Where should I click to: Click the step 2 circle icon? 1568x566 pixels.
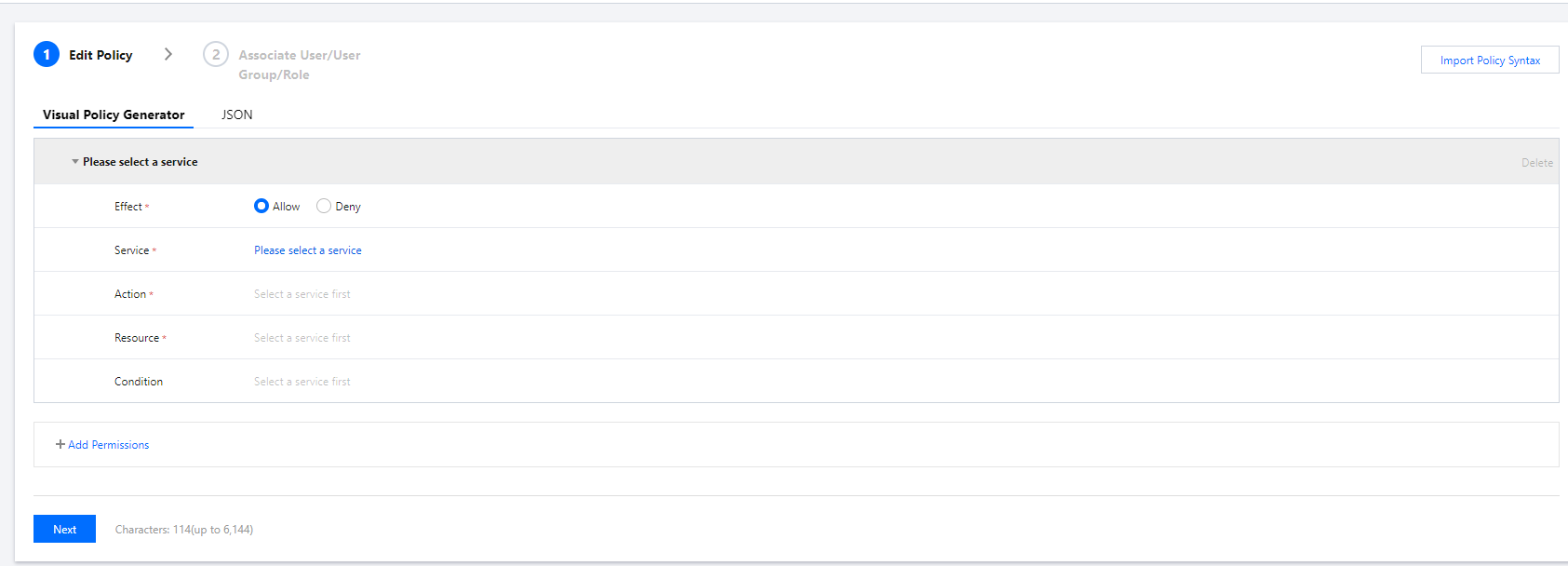click(x=216, y=55)
